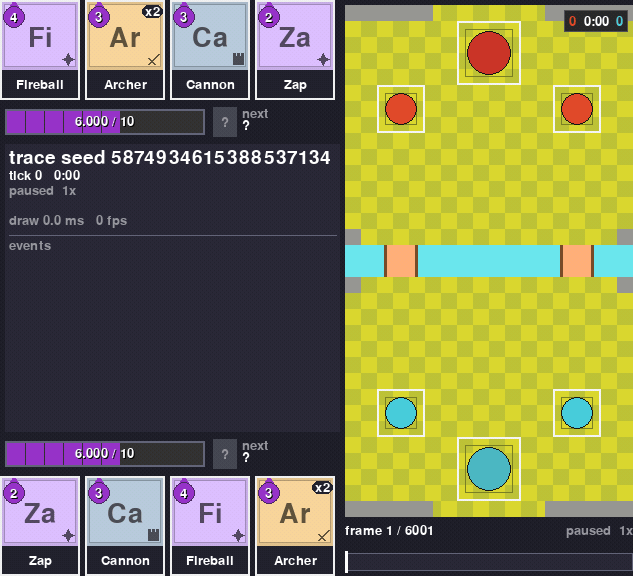
Task: Click the '0 fps' readout
Action: [x=111, y=220]
